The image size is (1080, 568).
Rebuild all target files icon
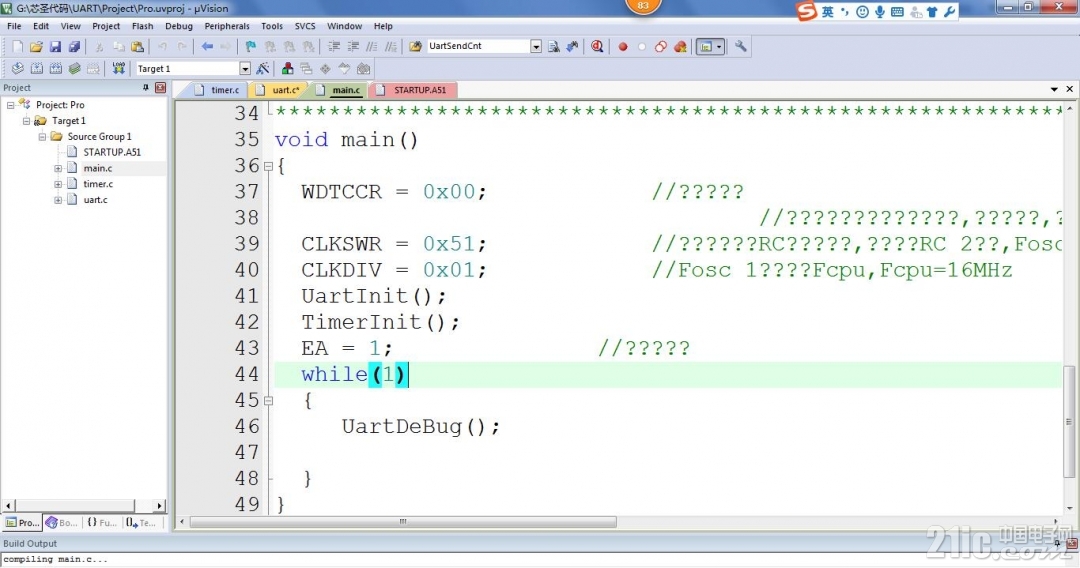[56, 68]
